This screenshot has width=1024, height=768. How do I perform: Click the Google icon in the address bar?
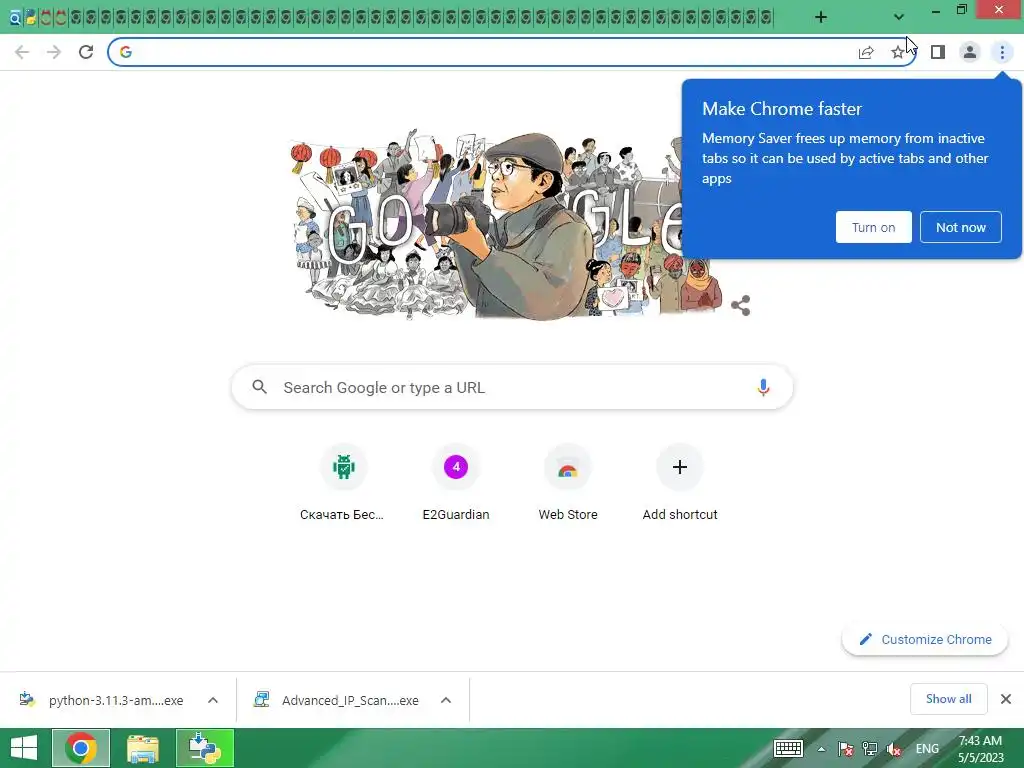click(x=126, y=52)
